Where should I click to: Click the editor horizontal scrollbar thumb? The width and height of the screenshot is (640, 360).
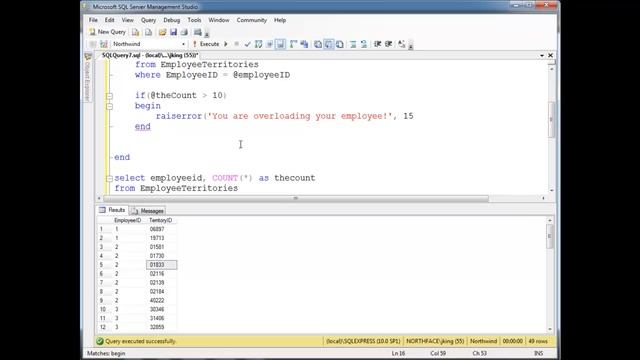click(296, 198)
